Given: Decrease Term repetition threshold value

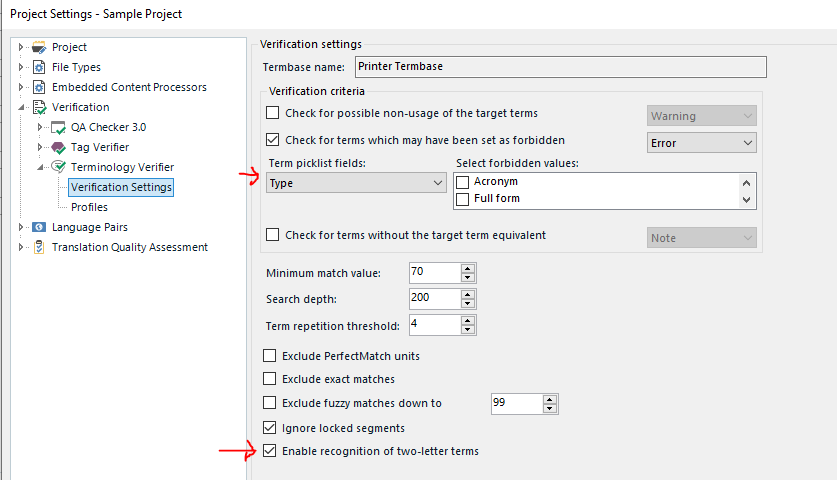Looking at the screenshot, I should pos(468,329).
